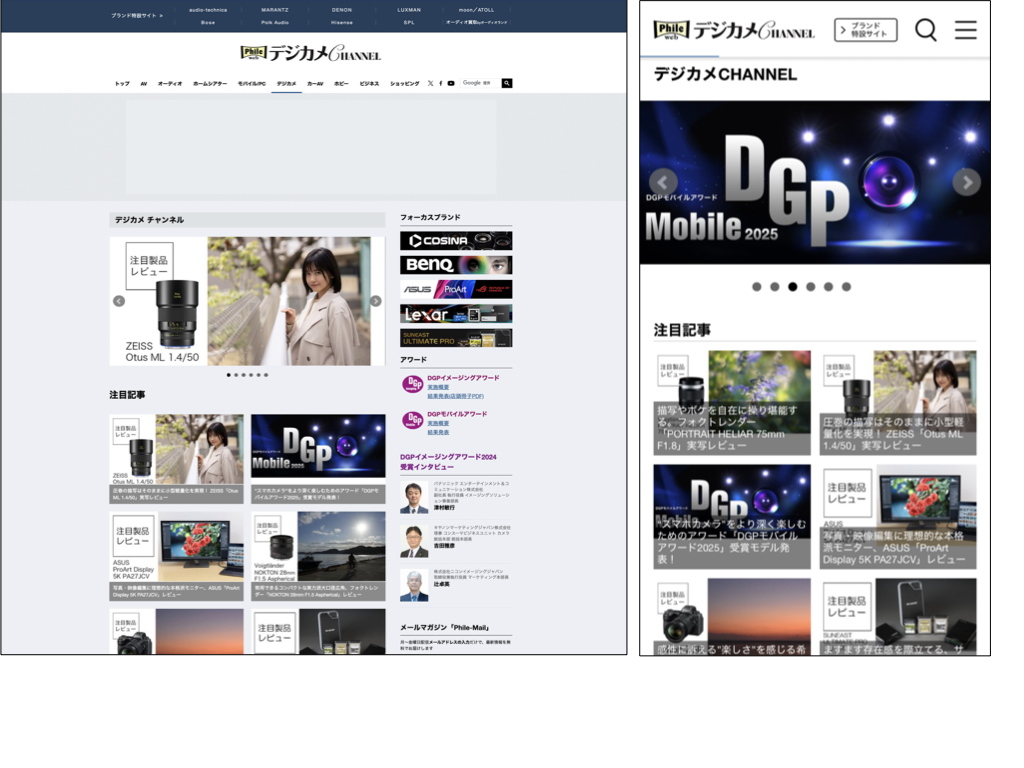Open the X (Twitter) icon in desktop nav

pyautogui.click(x=430, y=84)
